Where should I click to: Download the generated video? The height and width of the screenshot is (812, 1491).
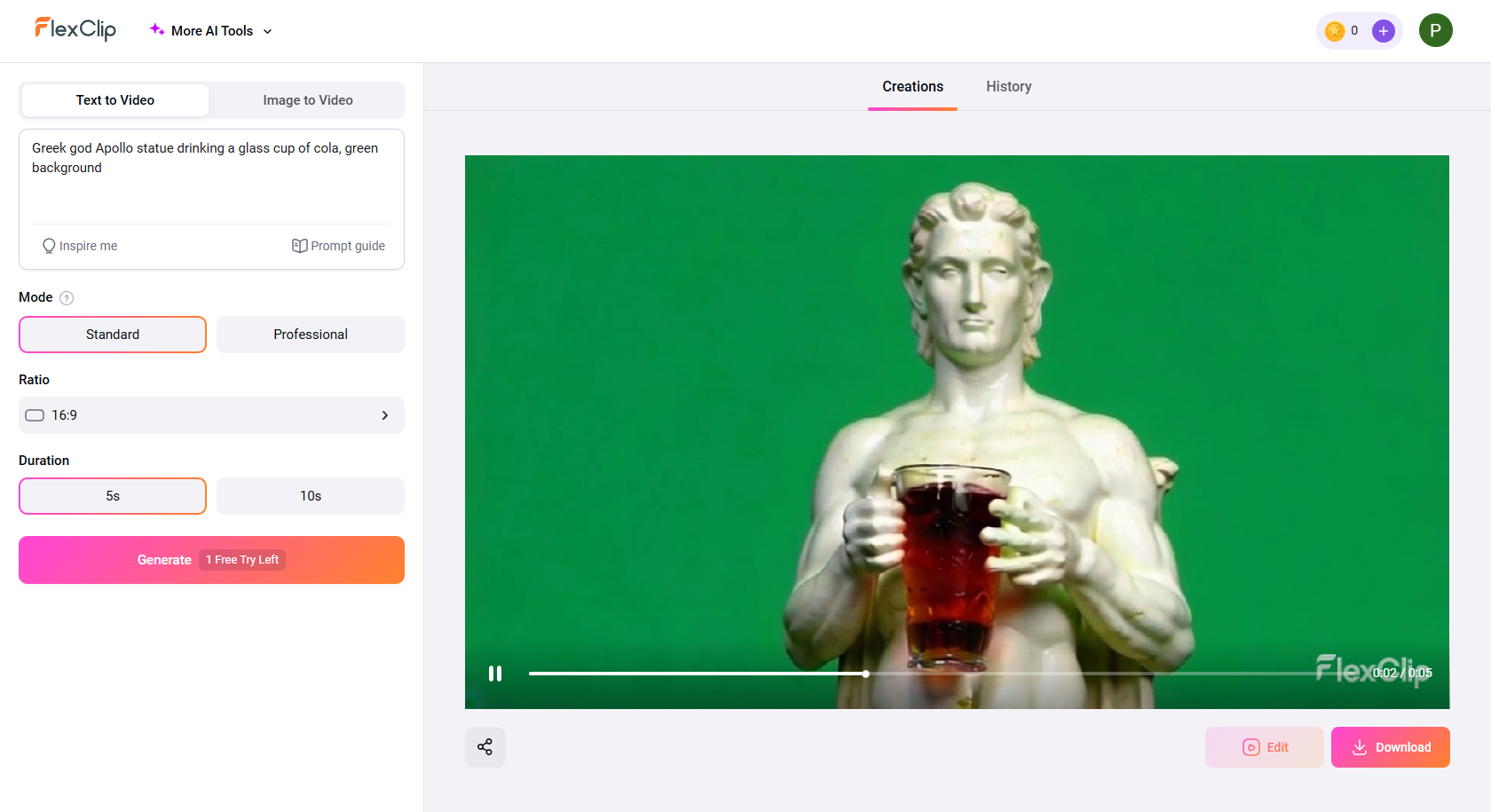point(1390,746)
